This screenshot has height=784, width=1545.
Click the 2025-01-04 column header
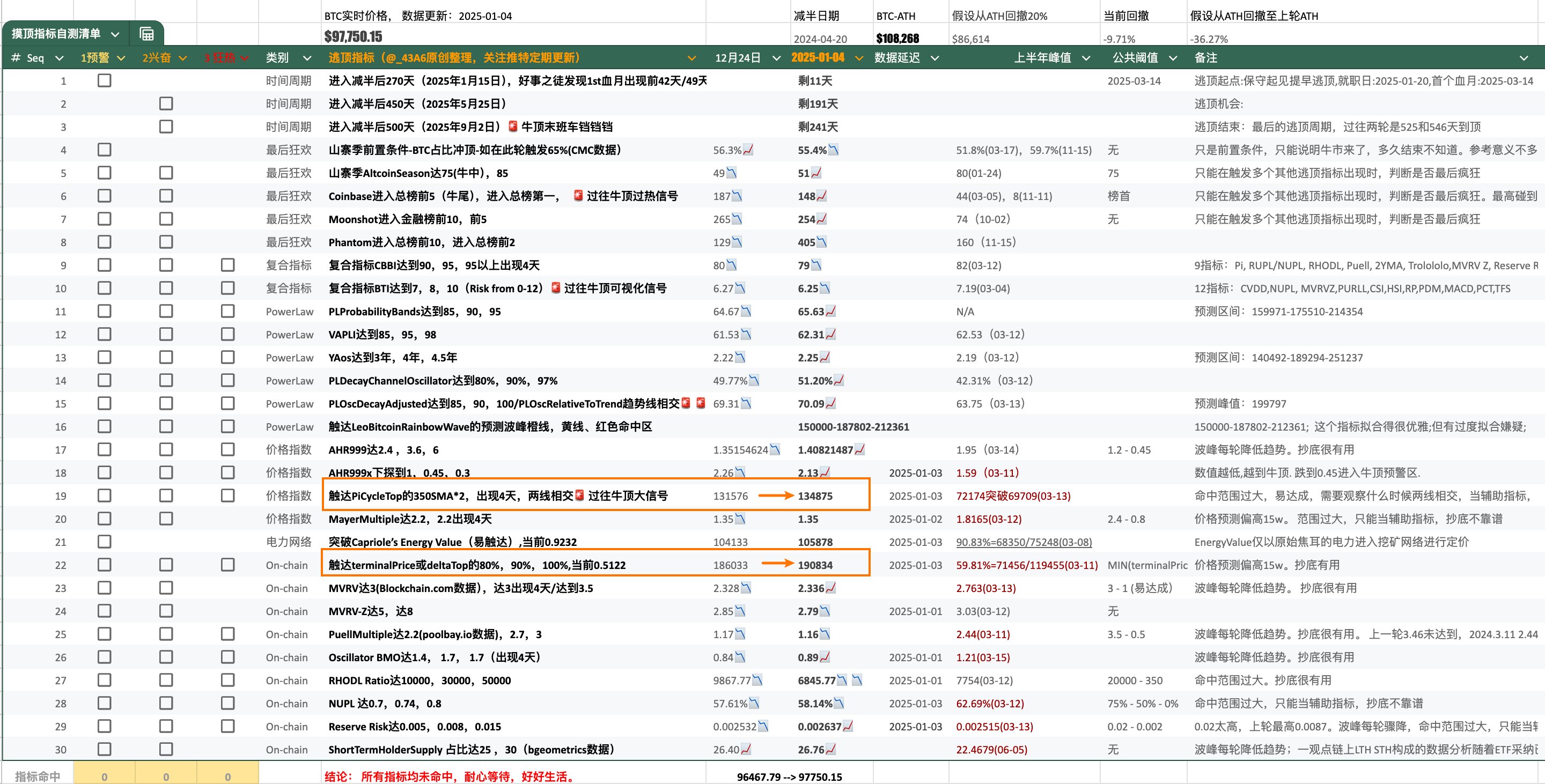pyautogui.click(x=818, y=57)
